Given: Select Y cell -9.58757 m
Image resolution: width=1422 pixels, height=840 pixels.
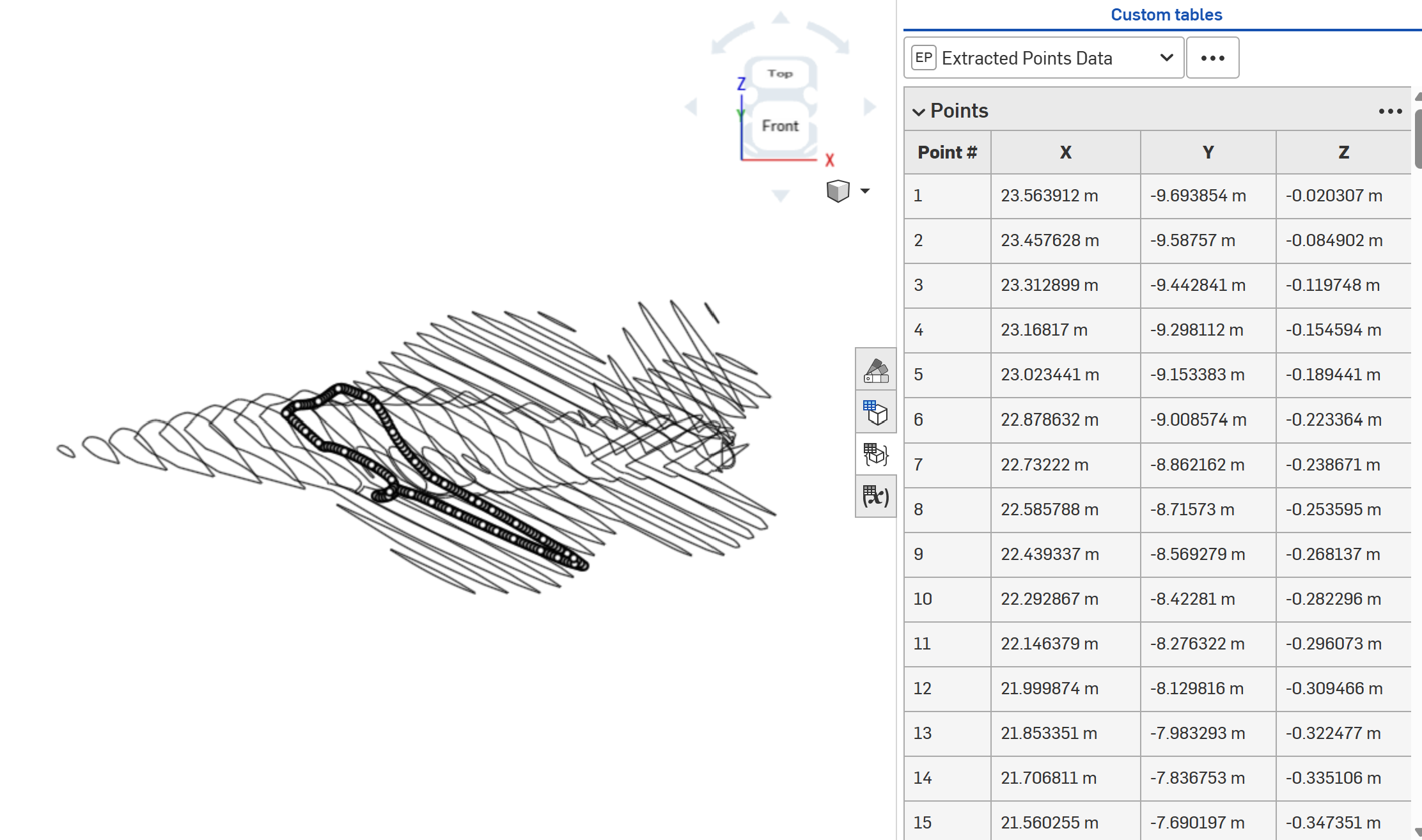Looking at the screenshot, I should pos(1208,240).
